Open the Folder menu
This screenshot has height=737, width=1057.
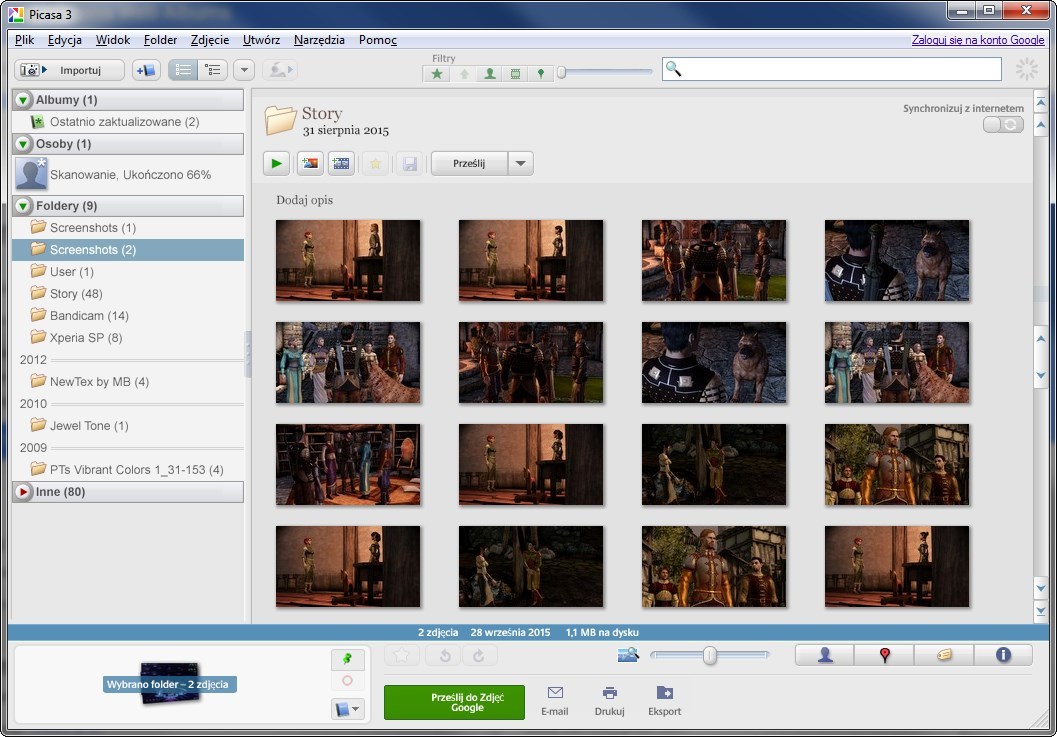coord(160,40)
